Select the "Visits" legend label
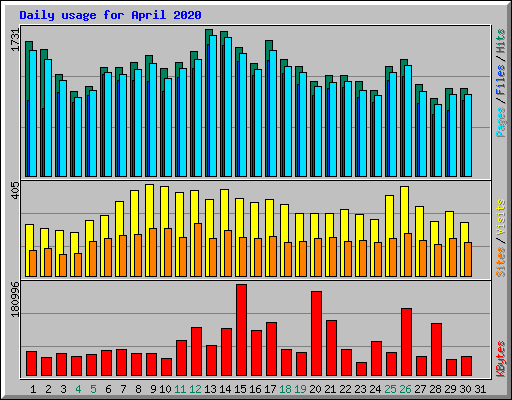 click(x=501, y=218)
